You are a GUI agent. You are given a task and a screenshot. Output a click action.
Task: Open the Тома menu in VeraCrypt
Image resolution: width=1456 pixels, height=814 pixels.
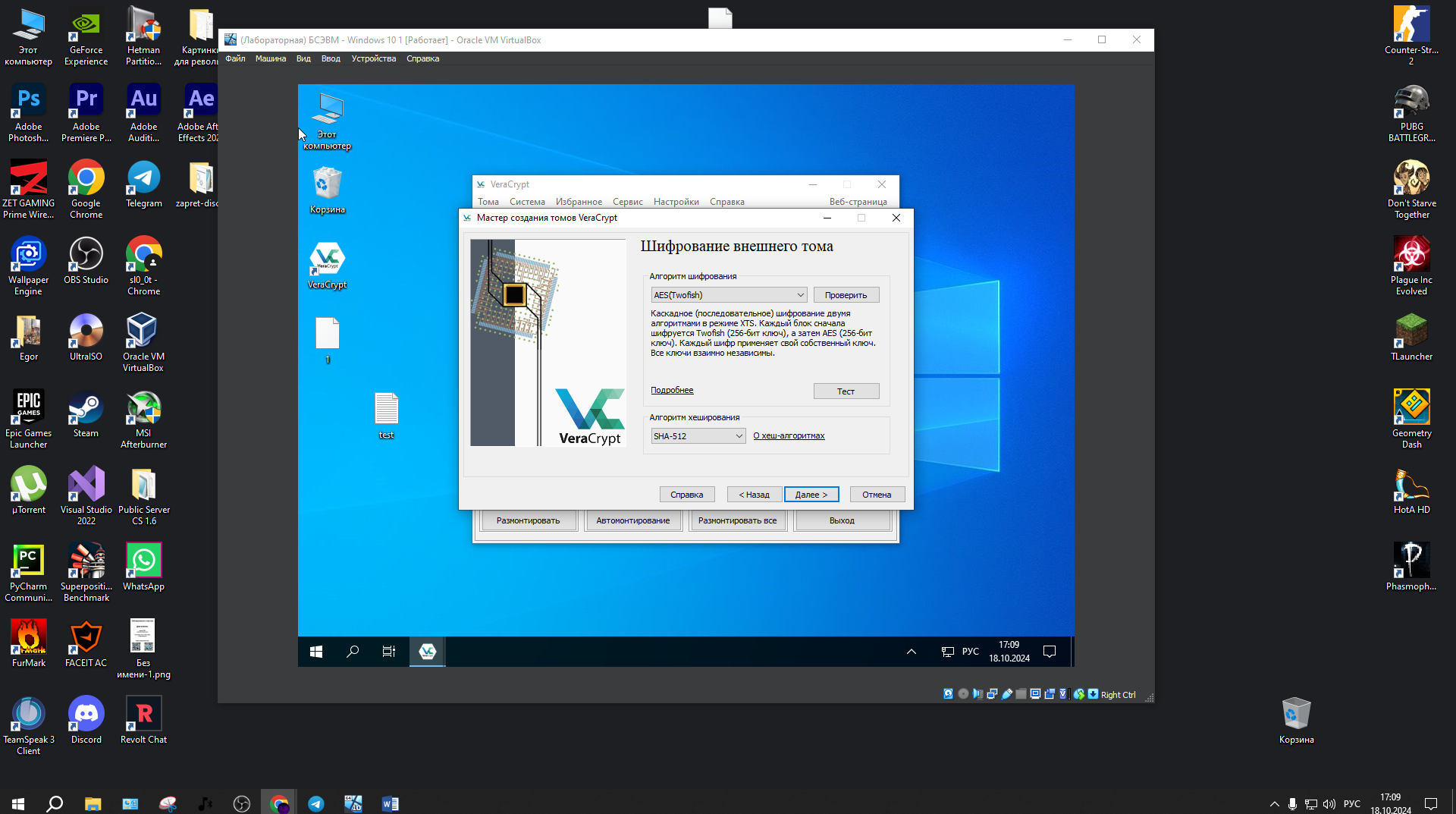(488, 202)
